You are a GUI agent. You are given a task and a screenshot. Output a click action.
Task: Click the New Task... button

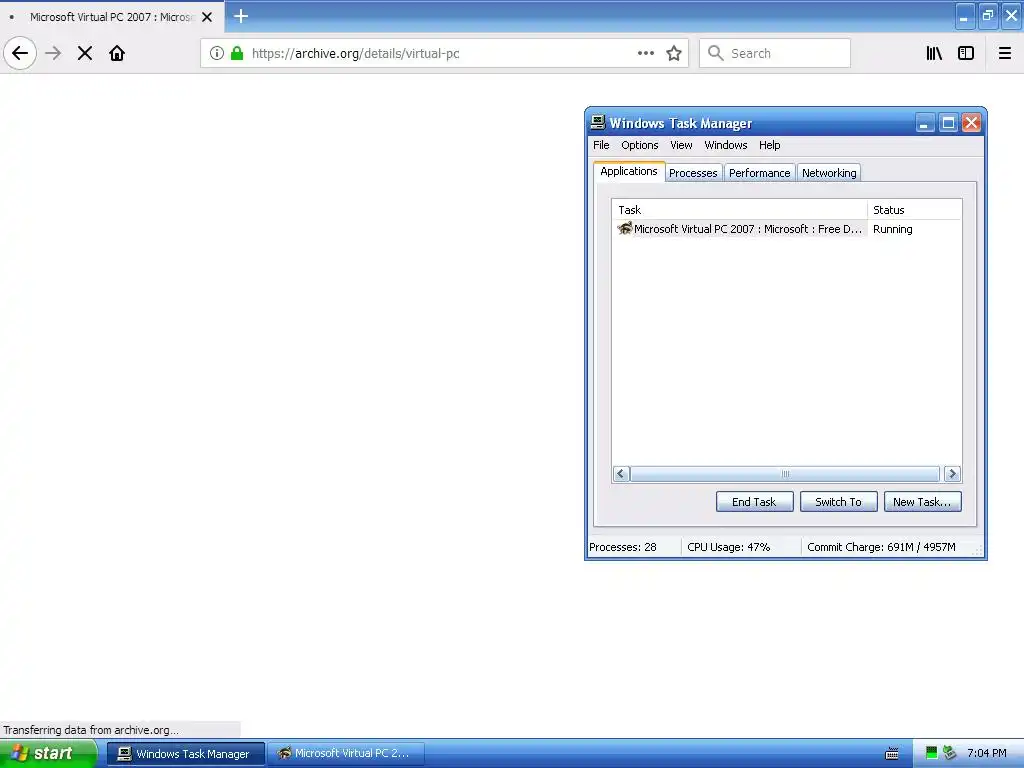pyautogui.click(x=922, y=502)
